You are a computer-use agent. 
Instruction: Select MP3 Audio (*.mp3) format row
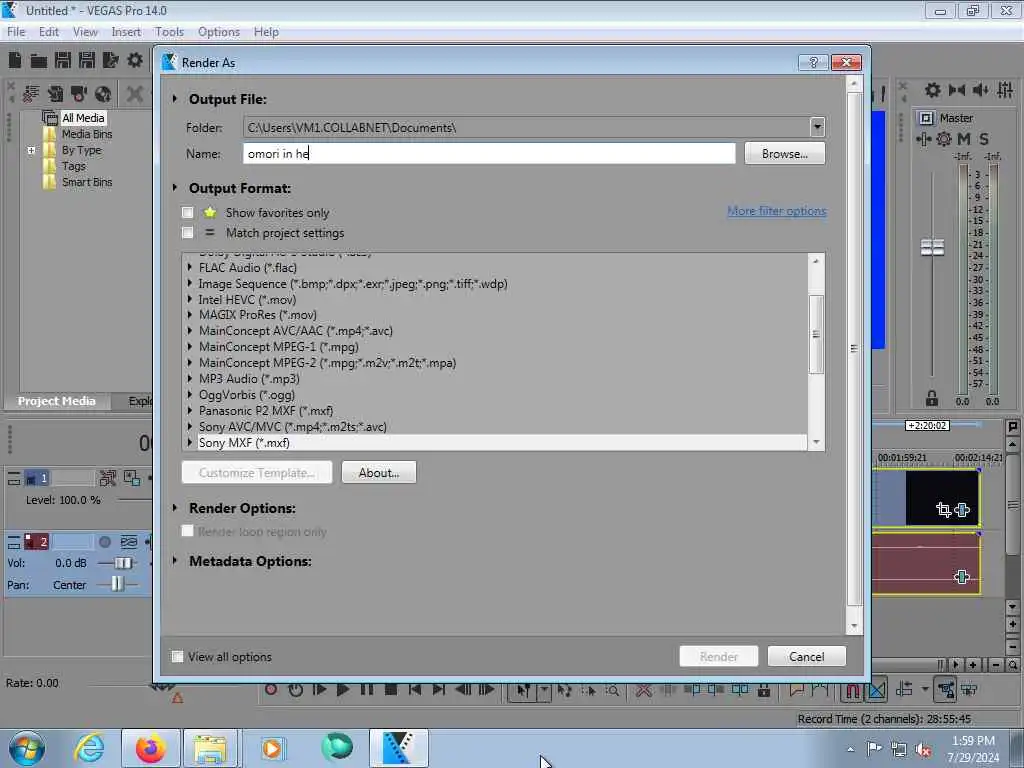(x=496, y=379)
